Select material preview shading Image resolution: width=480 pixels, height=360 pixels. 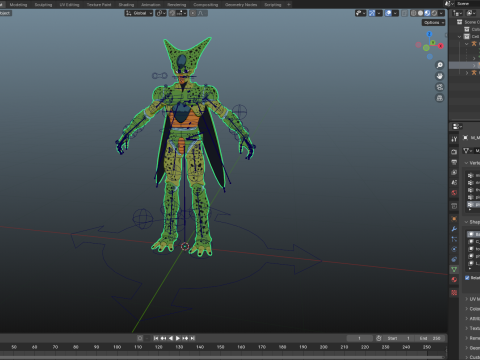427,13
